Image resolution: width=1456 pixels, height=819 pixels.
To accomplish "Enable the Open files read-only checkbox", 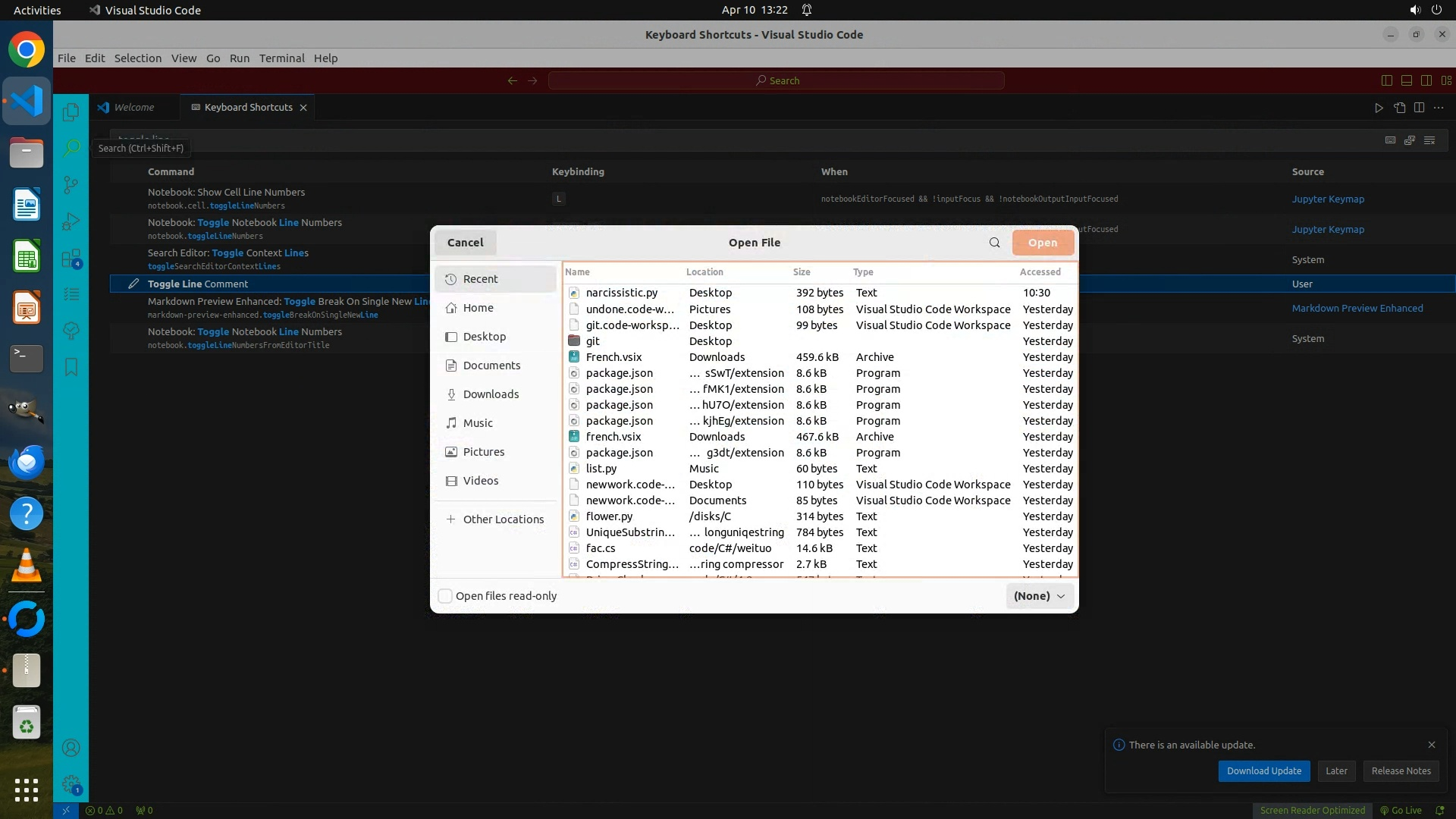I will pos(445,596).
